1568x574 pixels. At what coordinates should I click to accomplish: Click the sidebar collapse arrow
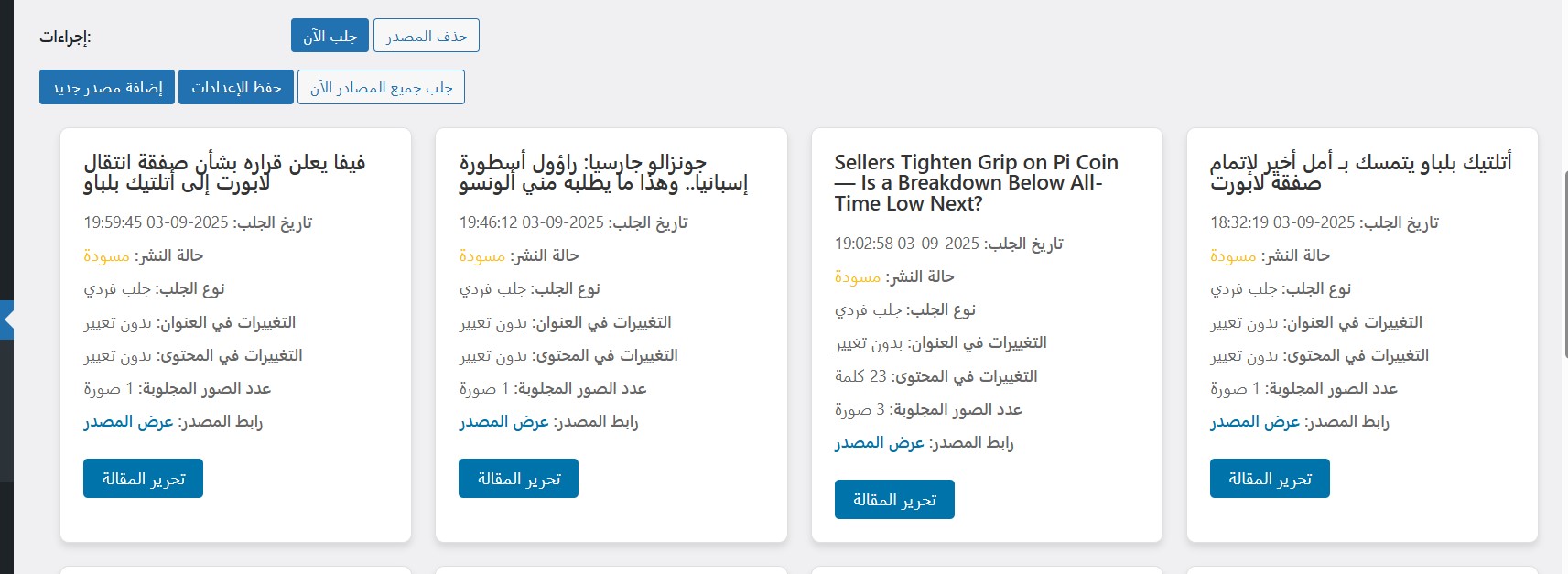click(x=7, y=319)
